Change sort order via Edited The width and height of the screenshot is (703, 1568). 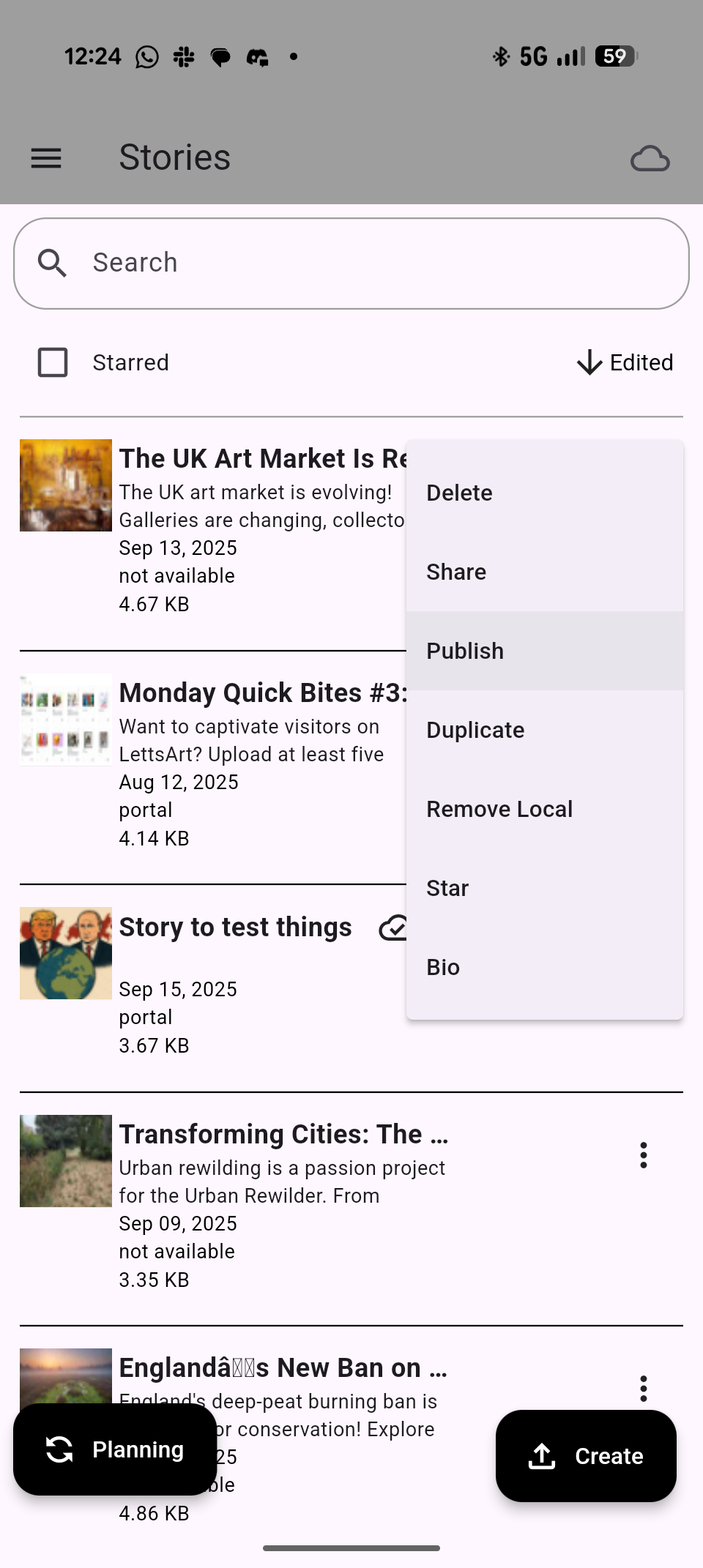641,362
